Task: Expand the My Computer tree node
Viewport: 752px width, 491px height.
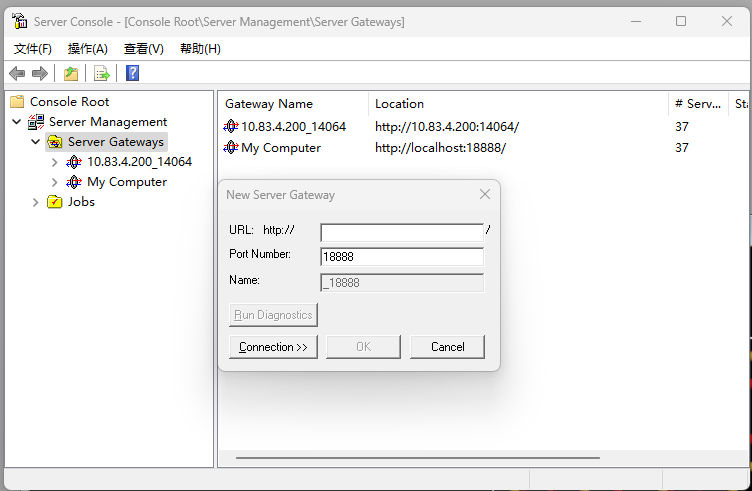Action: (55, 182)
